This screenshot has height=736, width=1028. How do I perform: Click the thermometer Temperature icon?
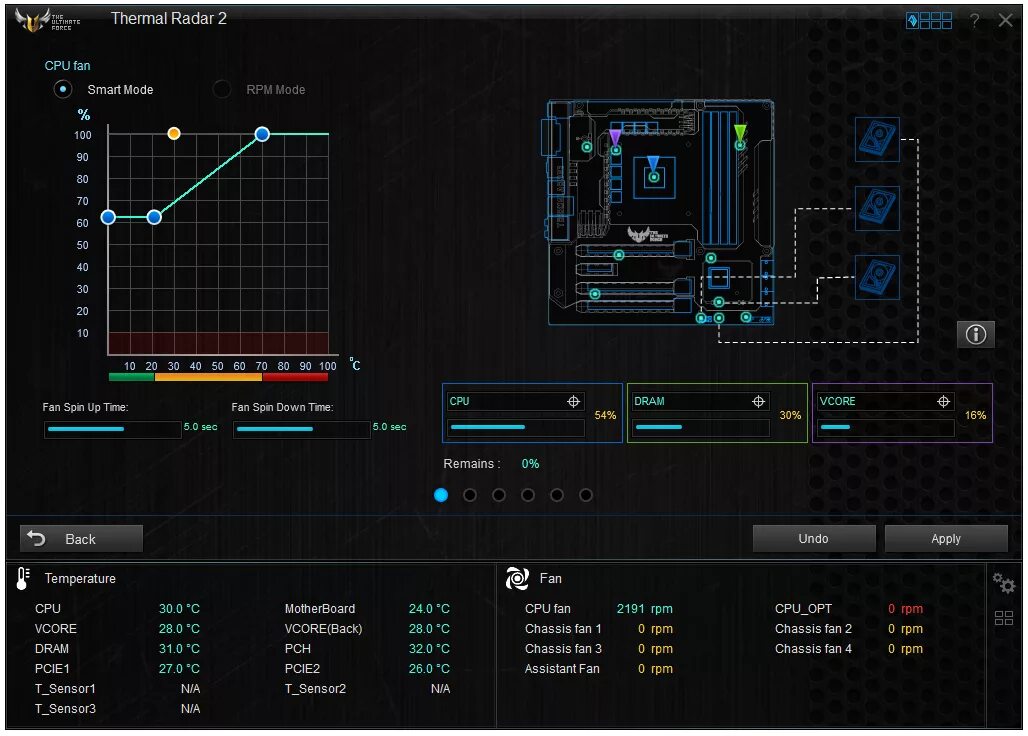(23, 579)
